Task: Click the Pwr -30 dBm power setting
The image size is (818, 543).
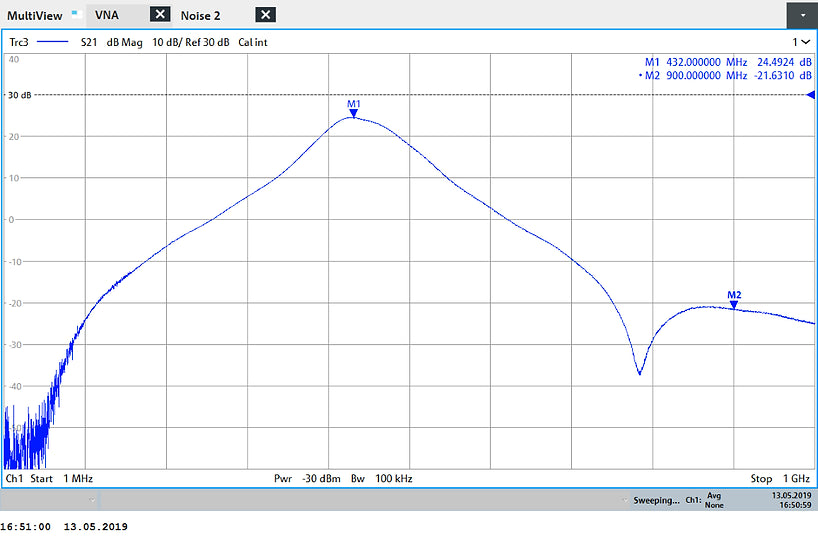Action: click(x=306, y=479)
